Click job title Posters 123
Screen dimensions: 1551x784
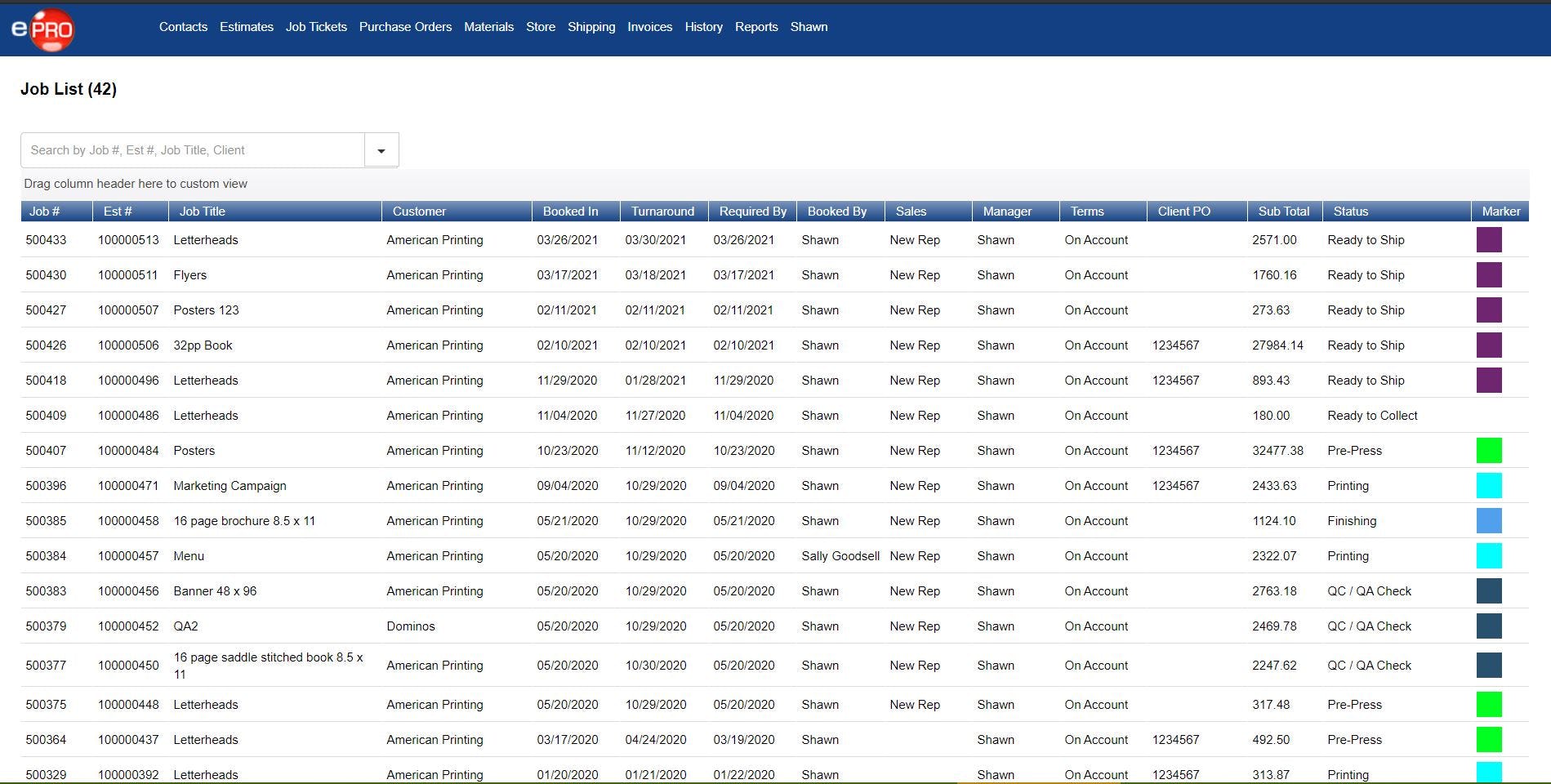tap(206, 310)
